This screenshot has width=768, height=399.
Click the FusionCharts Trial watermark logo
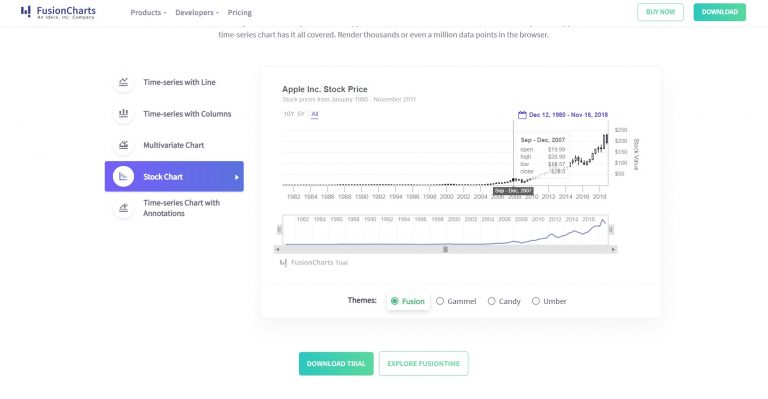pyautogui.click(x=313, y=262)
